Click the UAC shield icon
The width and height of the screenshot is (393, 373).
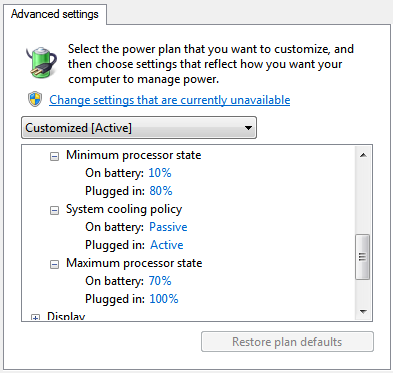35,99
